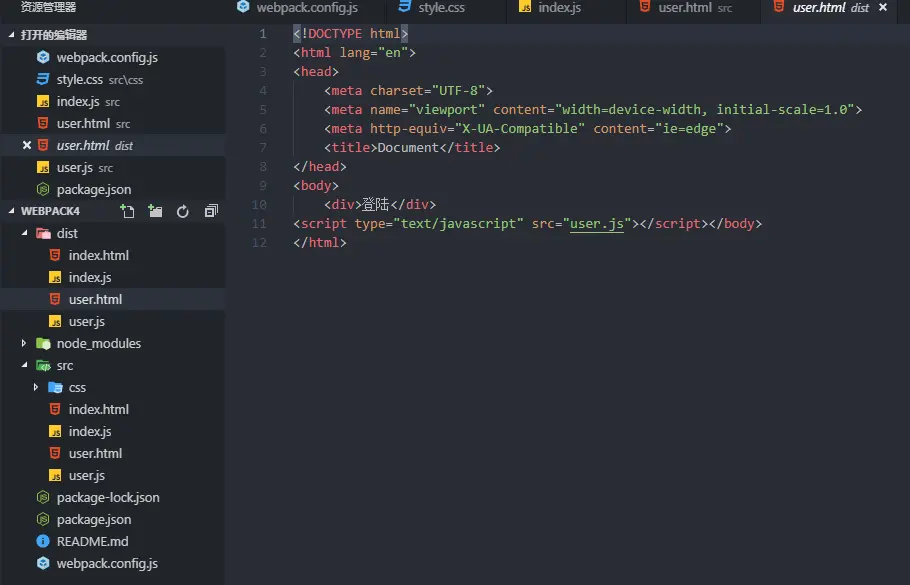
Task: Open webpack.config.js in open editors list
Action: (113, 57)
